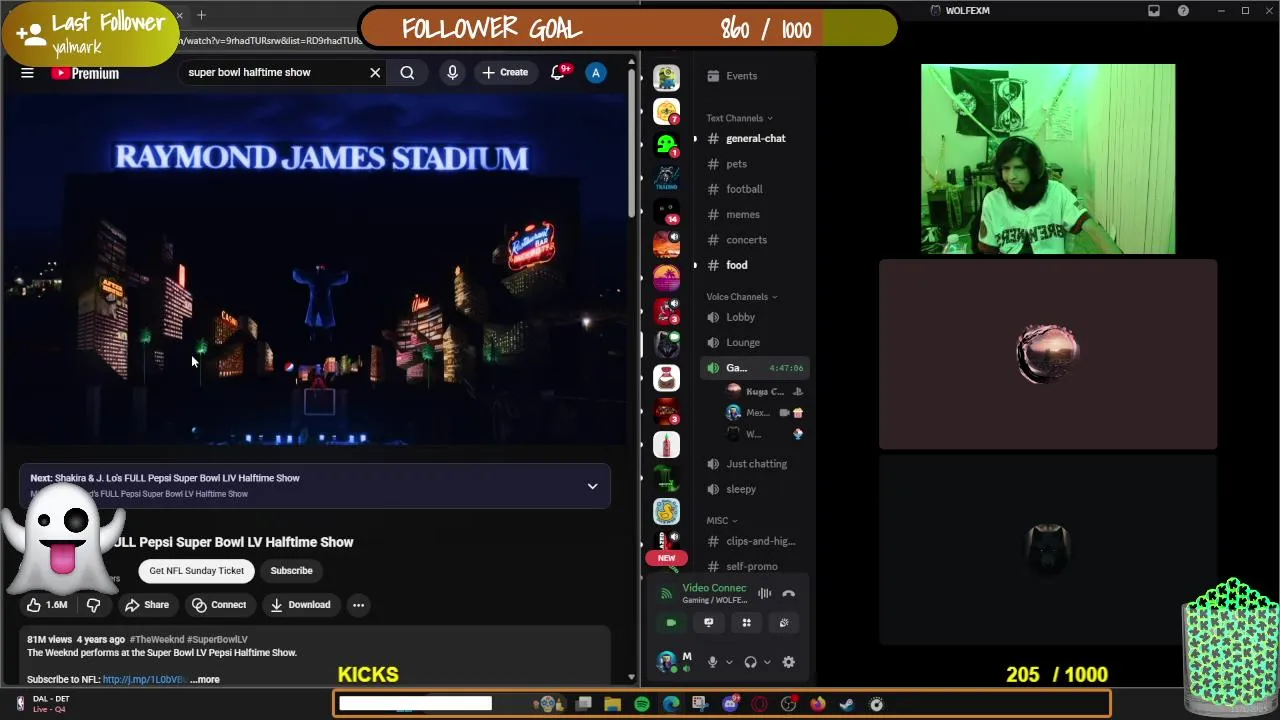Viewport: 1280px width, 720px height.
Task: Open the more actions ellipsis under the video
Action: (358, 604)
